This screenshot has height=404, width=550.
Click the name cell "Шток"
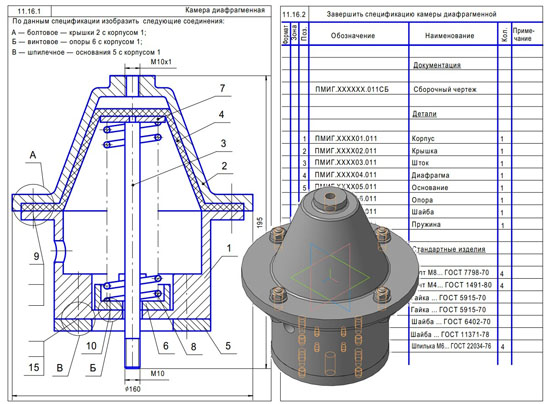420,163
